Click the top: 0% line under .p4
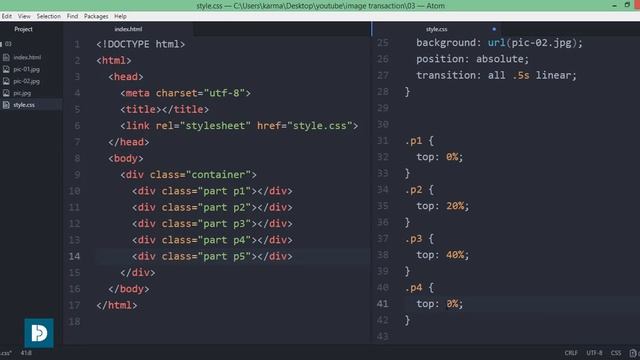The image size is (640, 360). pos(440,304)
